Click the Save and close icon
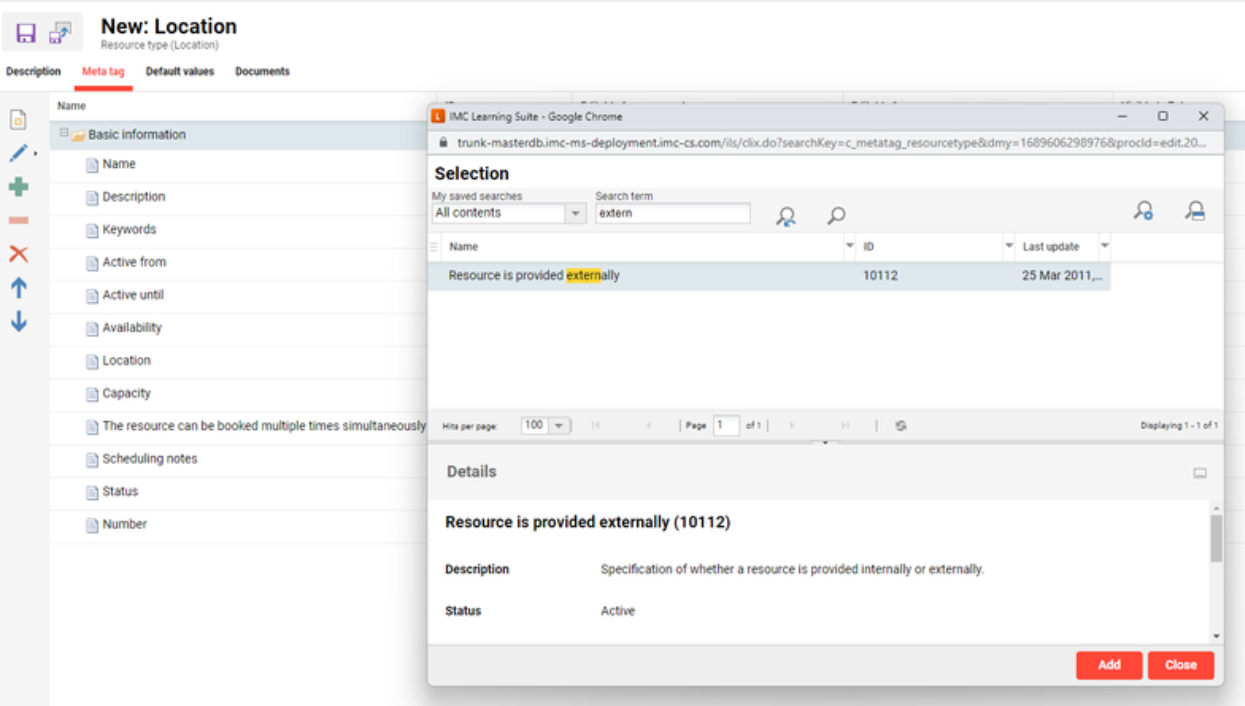This screenshot has height=706, width=1245. pos(60,33)
